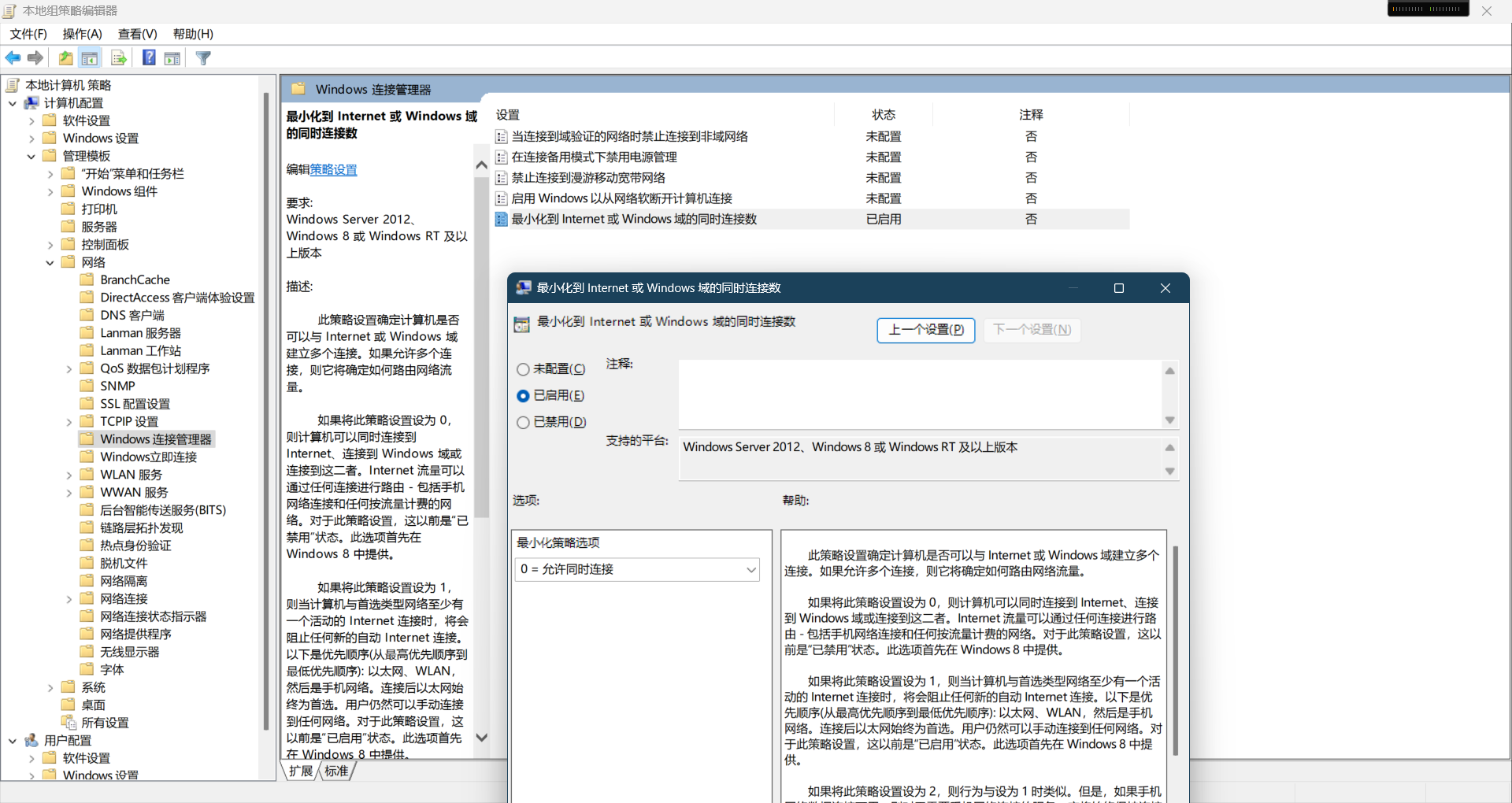
Task: Click the Up one level folder icon
Action: point(66,58)
